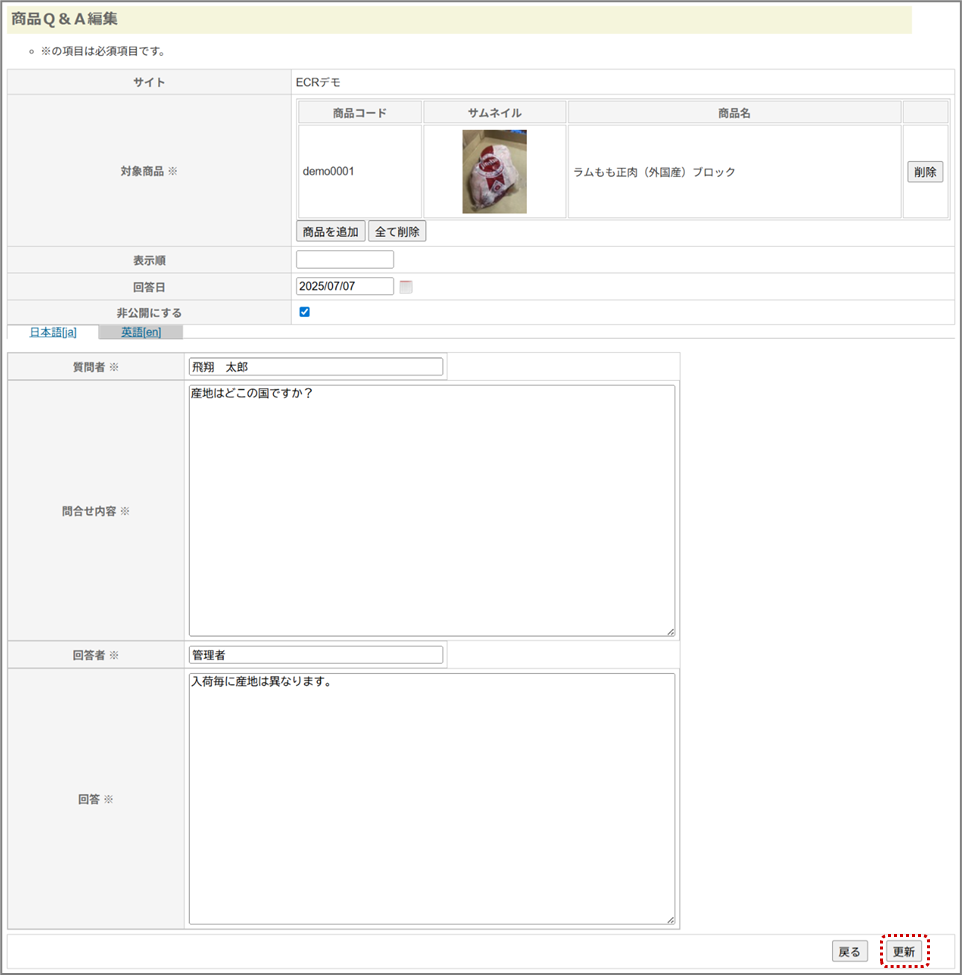Screen dimensions: 962x975
Task: Open the calendar picker next to 回答日
Action: (x=406, y=287)
